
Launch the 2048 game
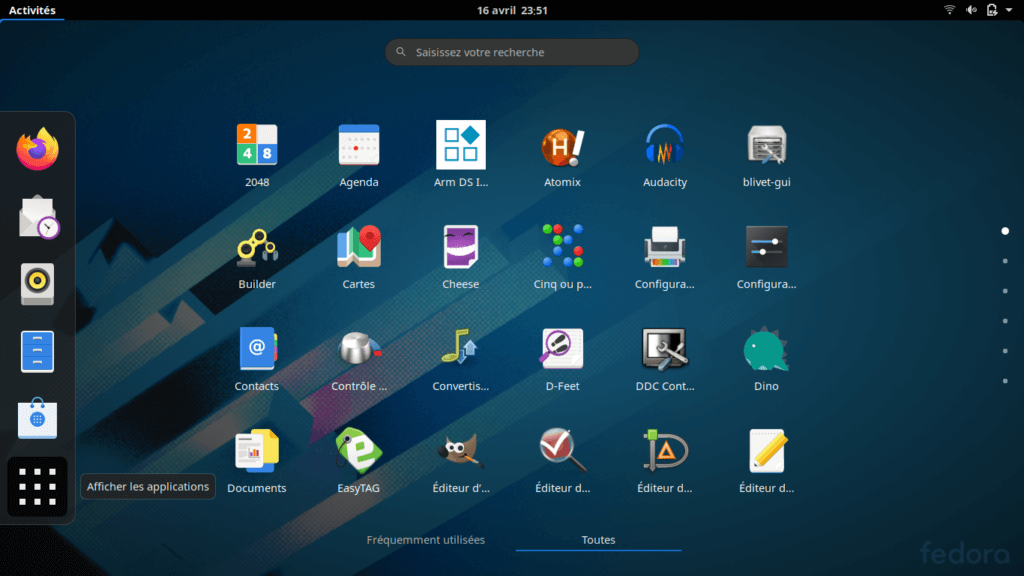pyautogui.click(x=257, y=145)
